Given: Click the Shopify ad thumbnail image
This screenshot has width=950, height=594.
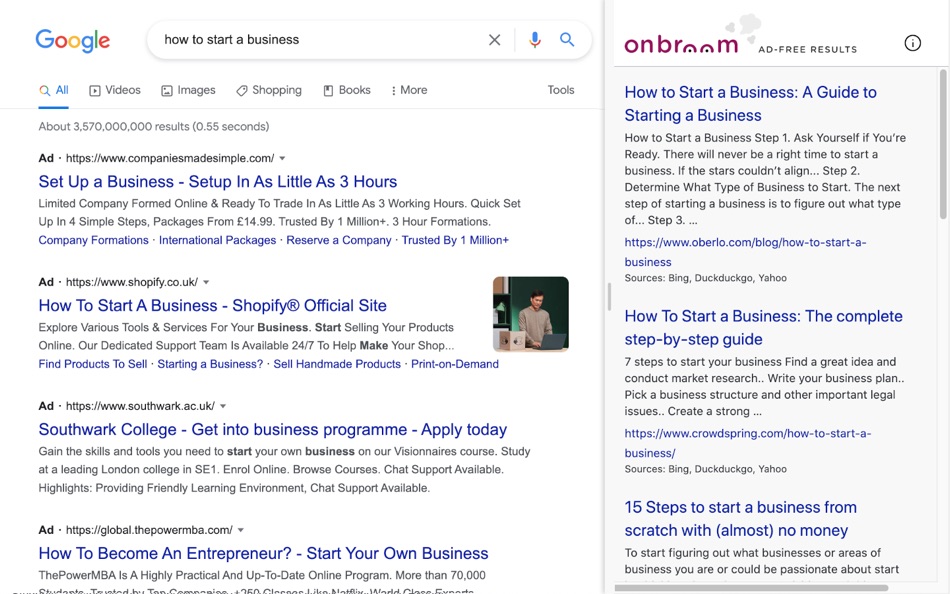Looking at the screenshot, I should [531, 314].
